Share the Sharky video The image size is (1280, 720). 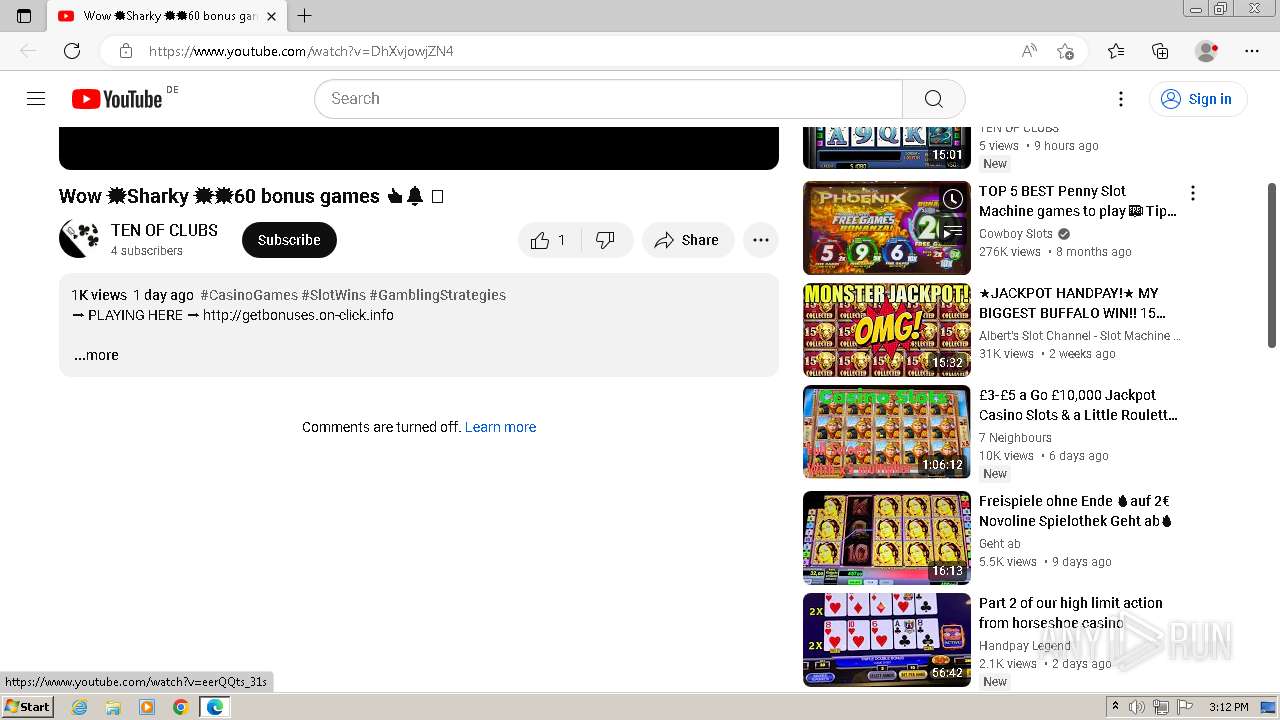tap(687, 240)
